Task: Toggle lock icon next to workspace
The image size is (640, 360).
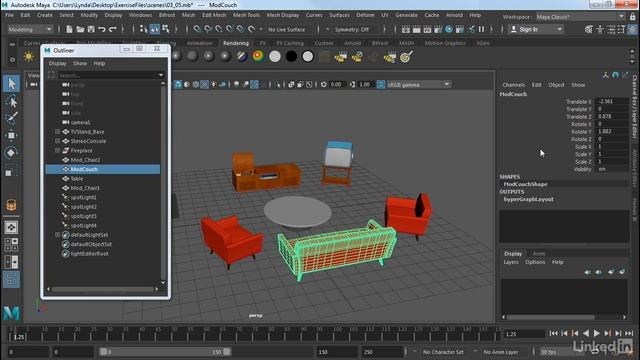Action: (633, 17)
